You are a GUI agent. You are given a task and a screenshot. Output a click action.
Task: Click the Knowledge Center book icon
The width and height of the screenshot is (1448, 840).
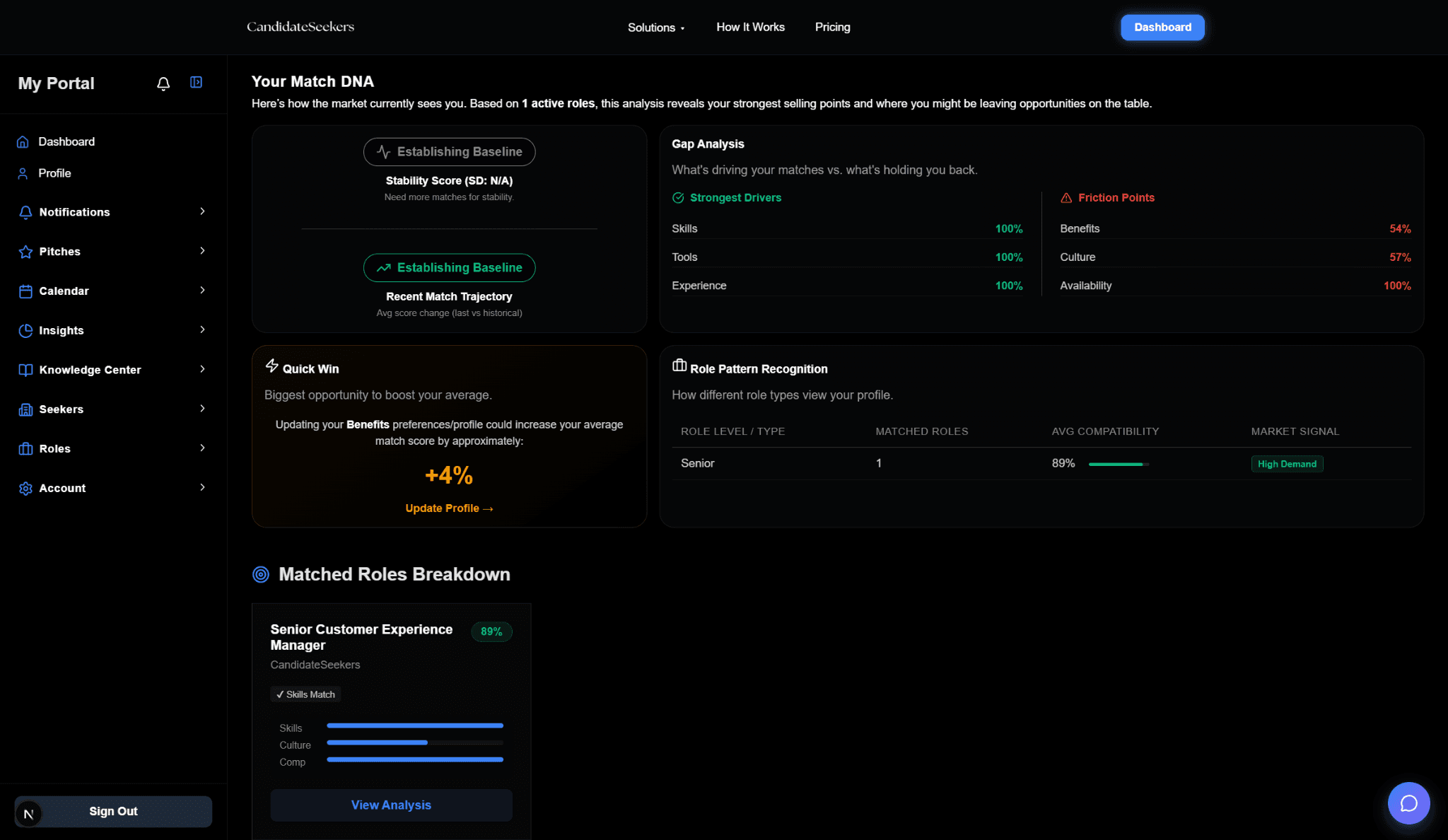[x=25, y=370]
